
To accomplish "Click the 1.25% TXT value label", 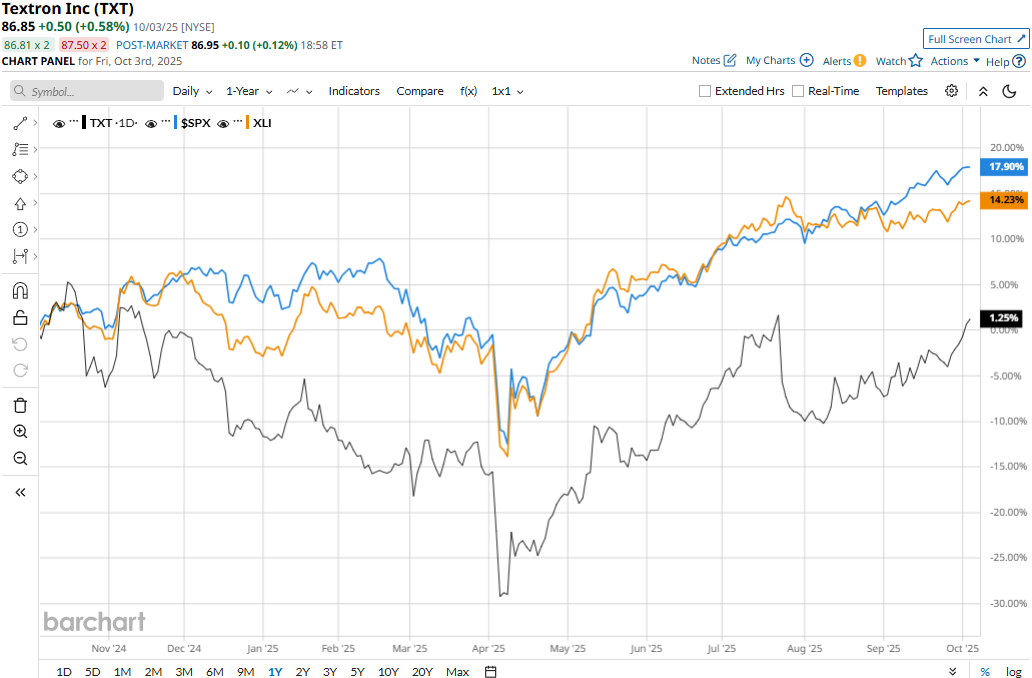I will tap(1001, 318).
